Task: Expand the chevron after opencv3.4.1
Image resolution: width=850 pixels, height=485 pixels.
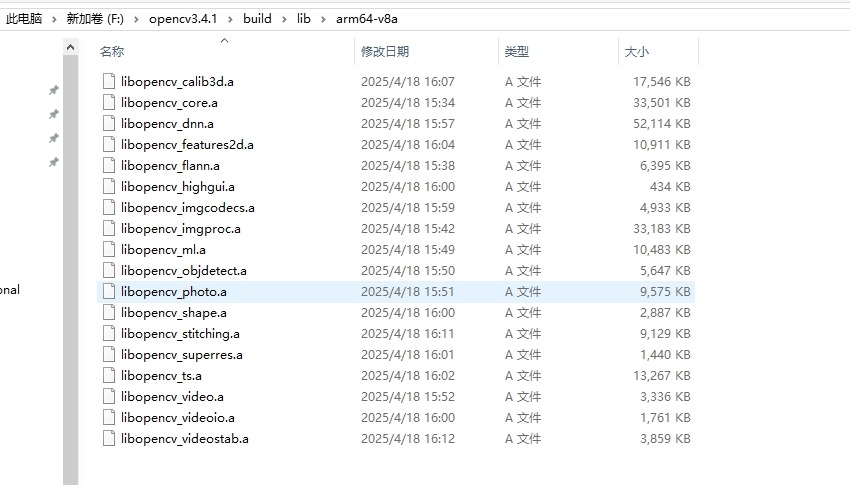Action: pos(230,19)
